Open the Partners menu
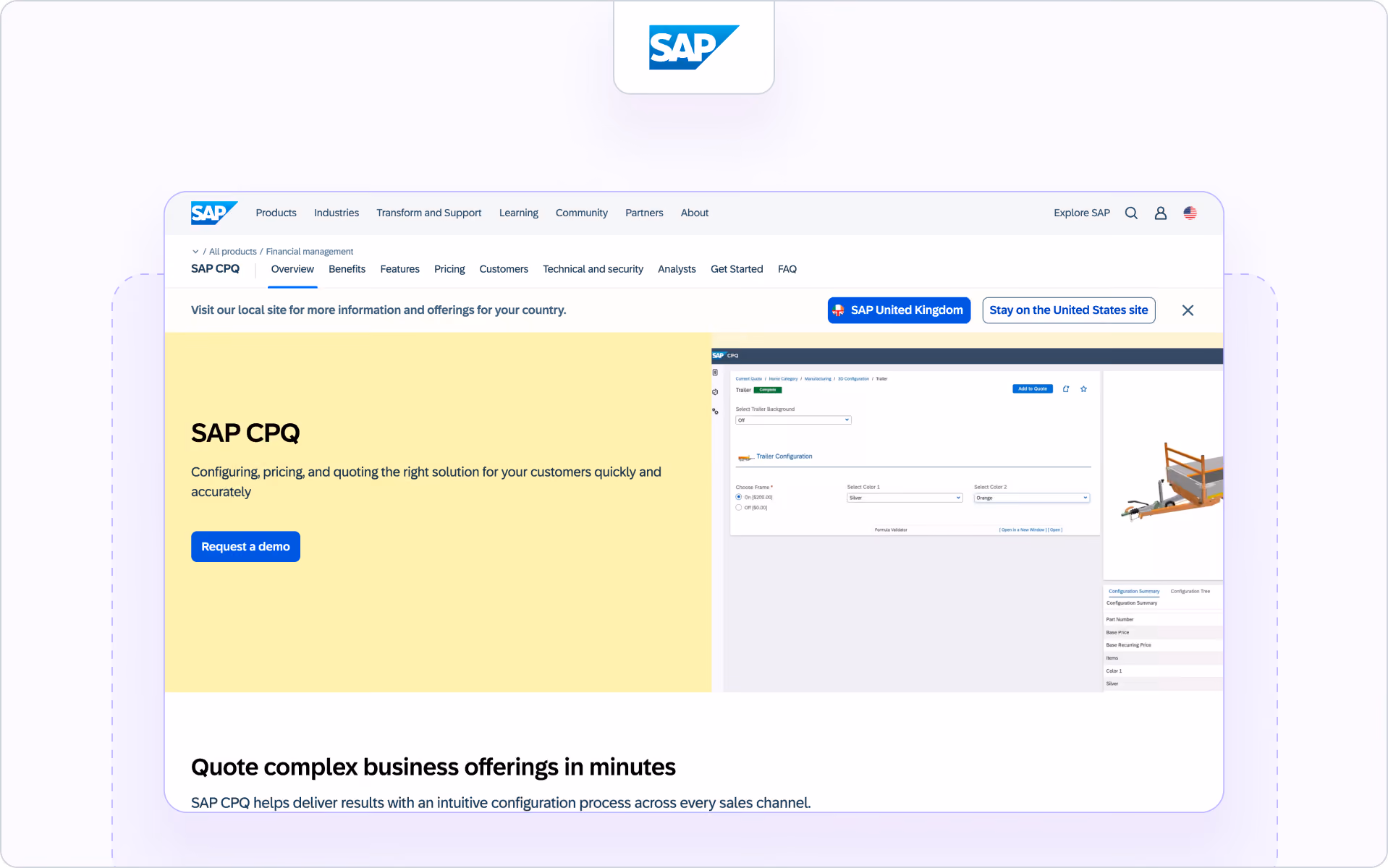 point(644,213)
